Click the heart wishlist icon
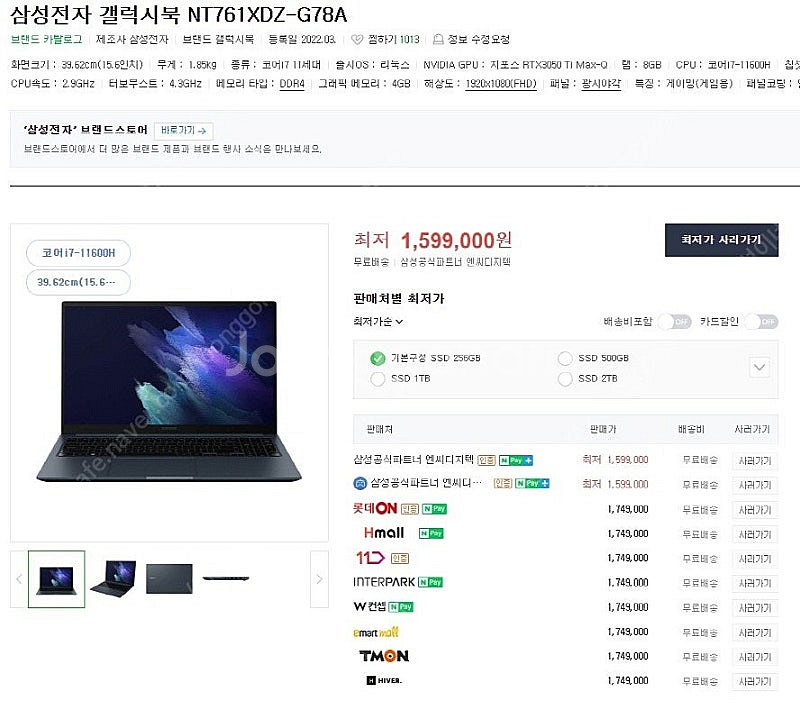This screenshot has width=800, height=719. 357,39
